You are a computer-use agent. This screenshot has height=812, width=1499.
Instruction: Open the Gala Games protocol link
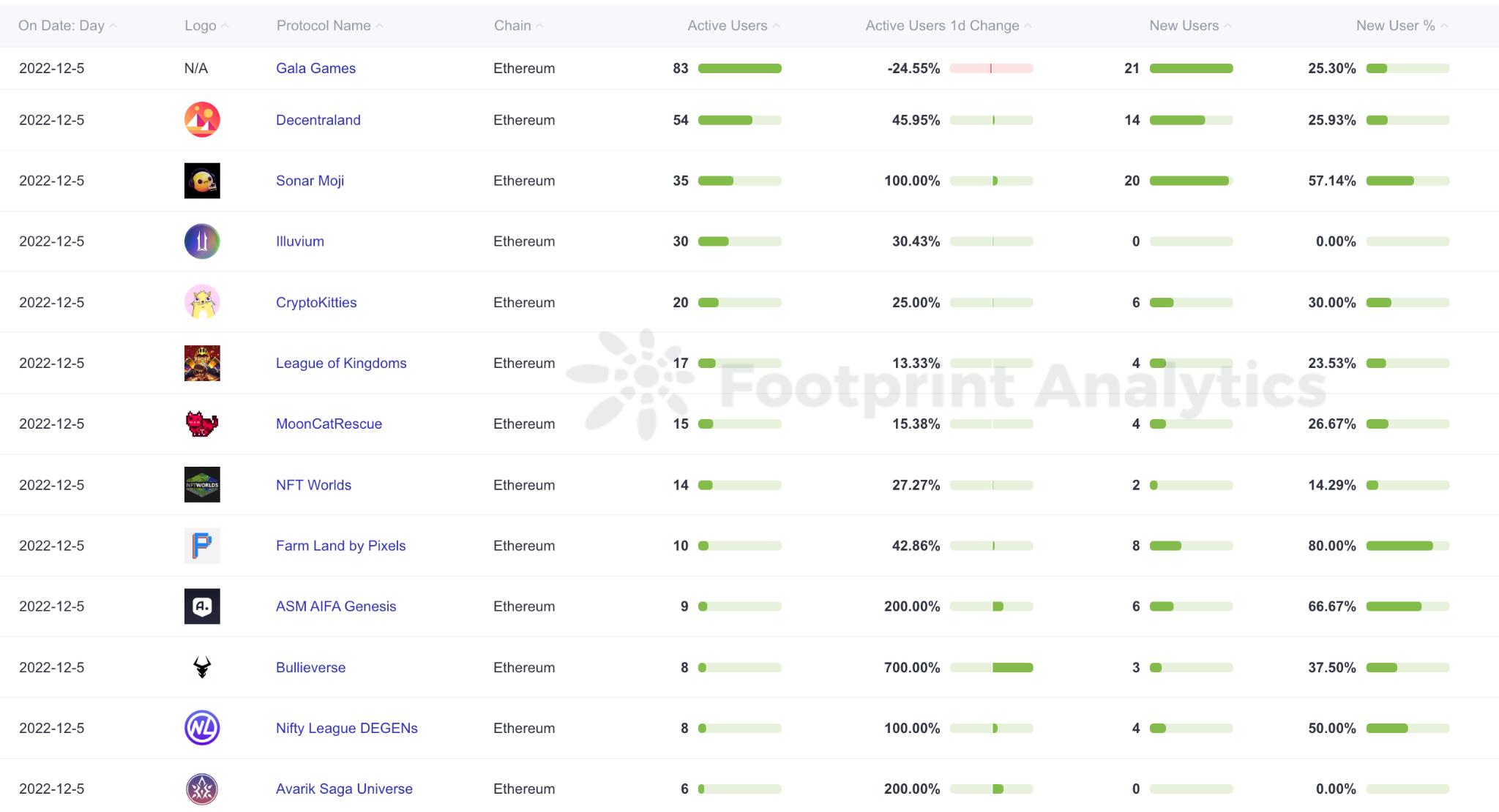pyautogui.click(x=315, y=68)
